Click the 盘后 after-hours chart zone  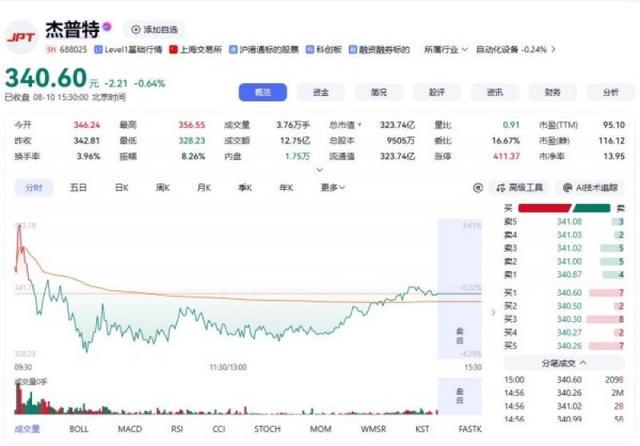pos(460,288)
